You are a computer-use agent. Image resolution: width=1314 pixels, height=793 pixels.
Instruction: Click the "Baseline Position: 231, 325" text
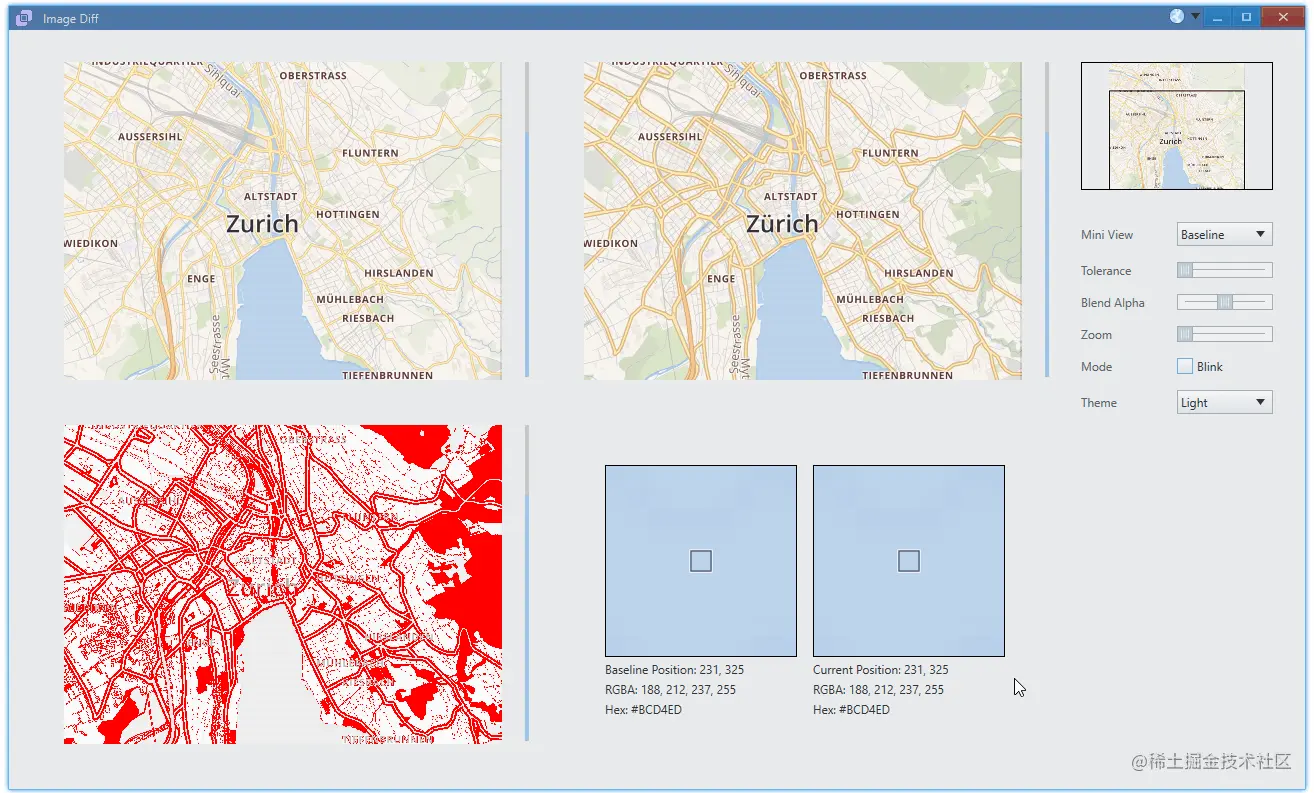tap(675, 670)
